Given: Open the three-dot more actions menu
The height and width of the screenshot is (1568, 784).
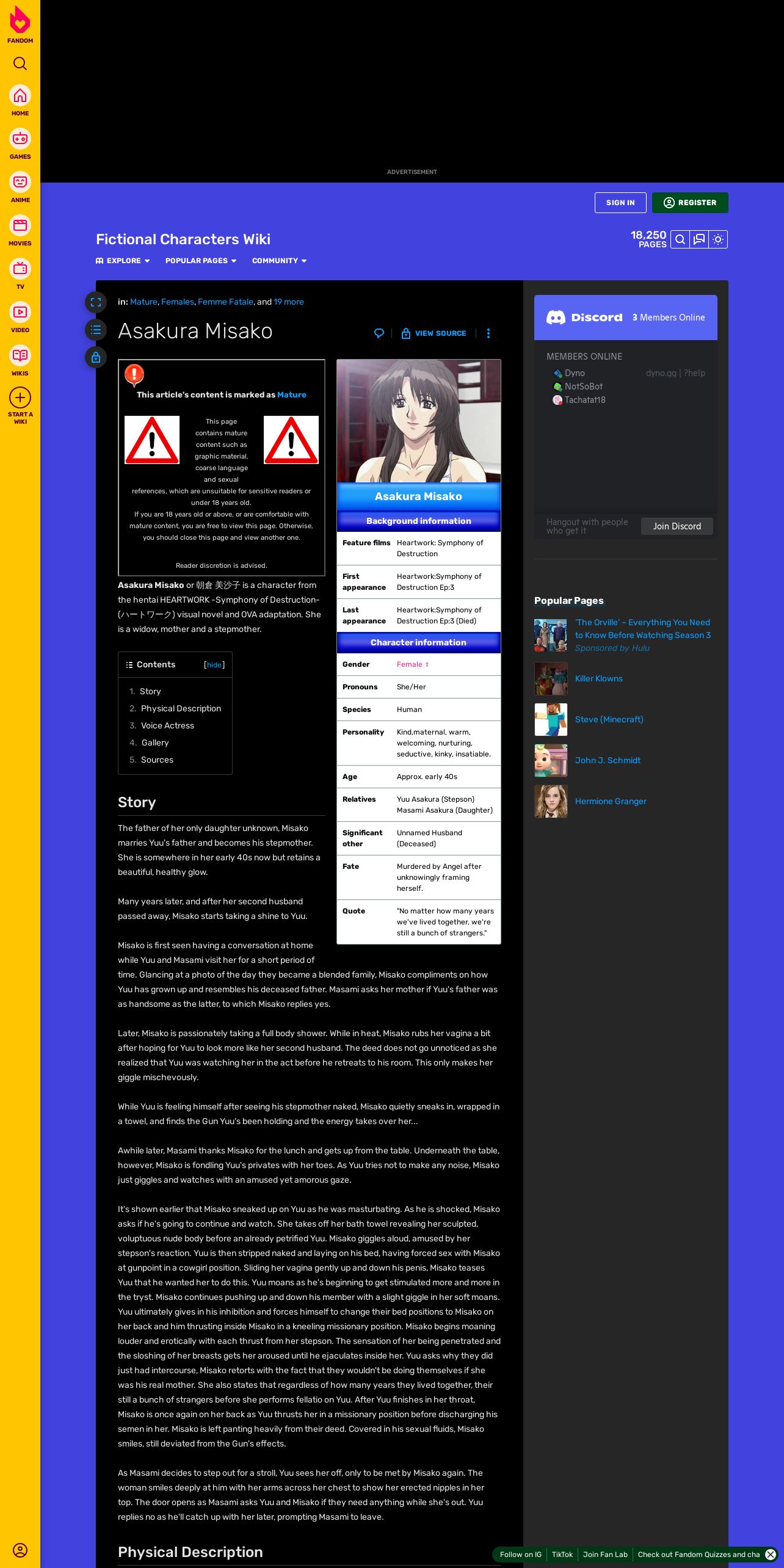Looking at the screenshot, I should 488,333.
